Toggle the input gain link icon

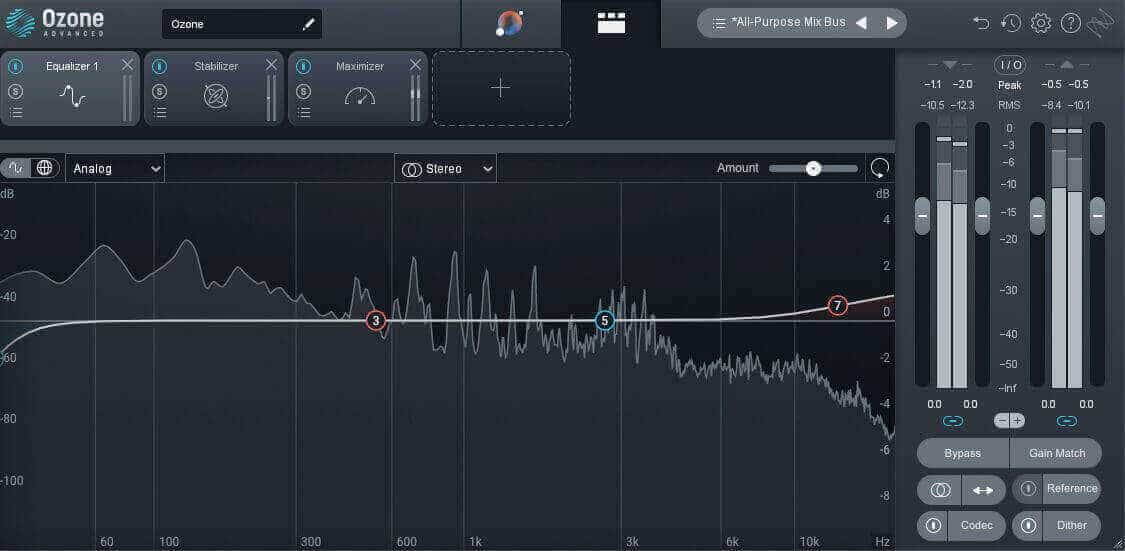coord(953,422)
